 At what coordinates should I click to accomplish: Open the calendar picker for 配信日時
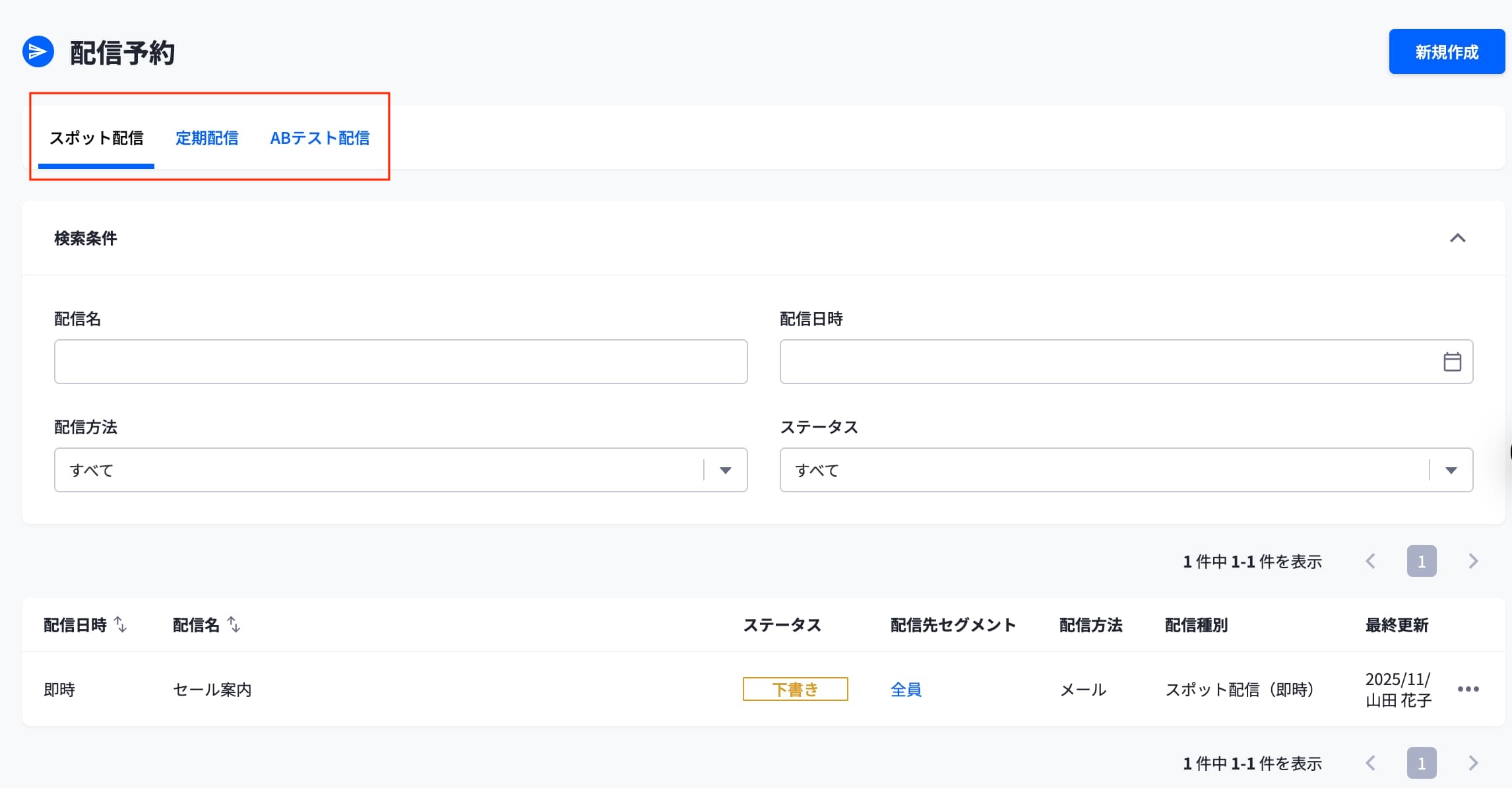pyautogui.click(x=1452, y=362)
